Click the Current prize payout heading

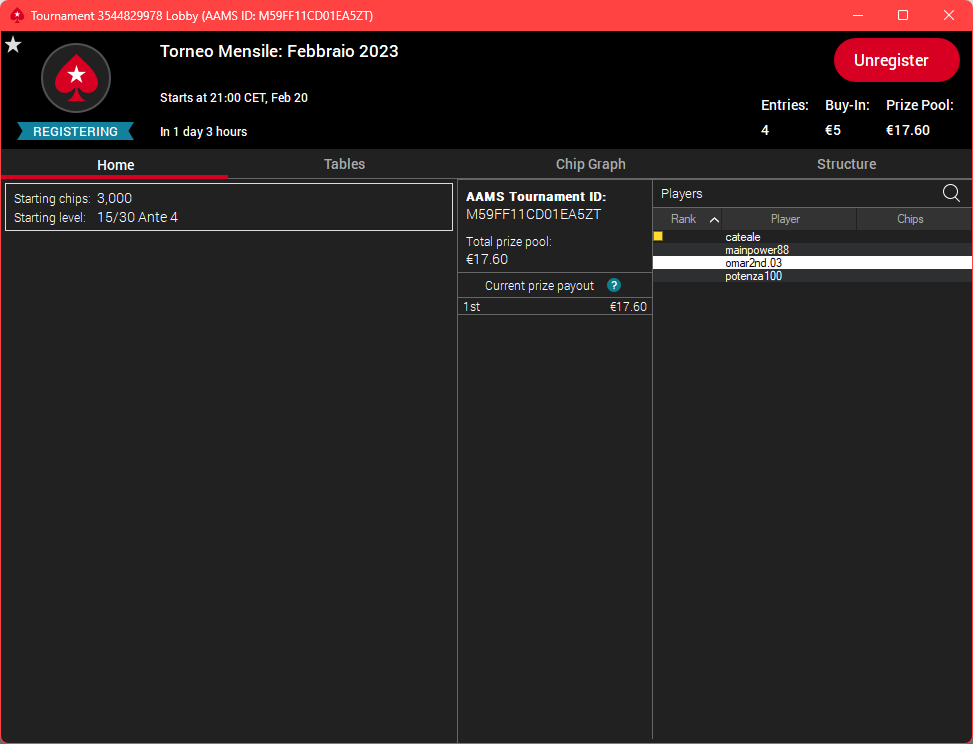[x=539, y=285]
